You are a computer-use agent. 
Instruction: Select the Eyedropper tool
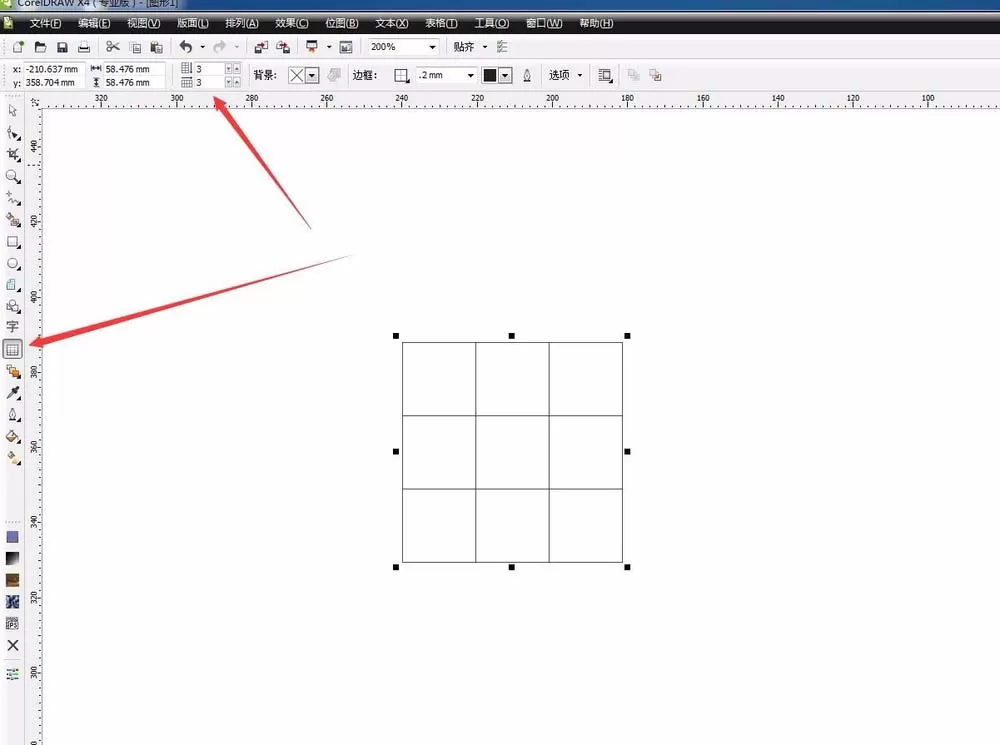[13, 393]
